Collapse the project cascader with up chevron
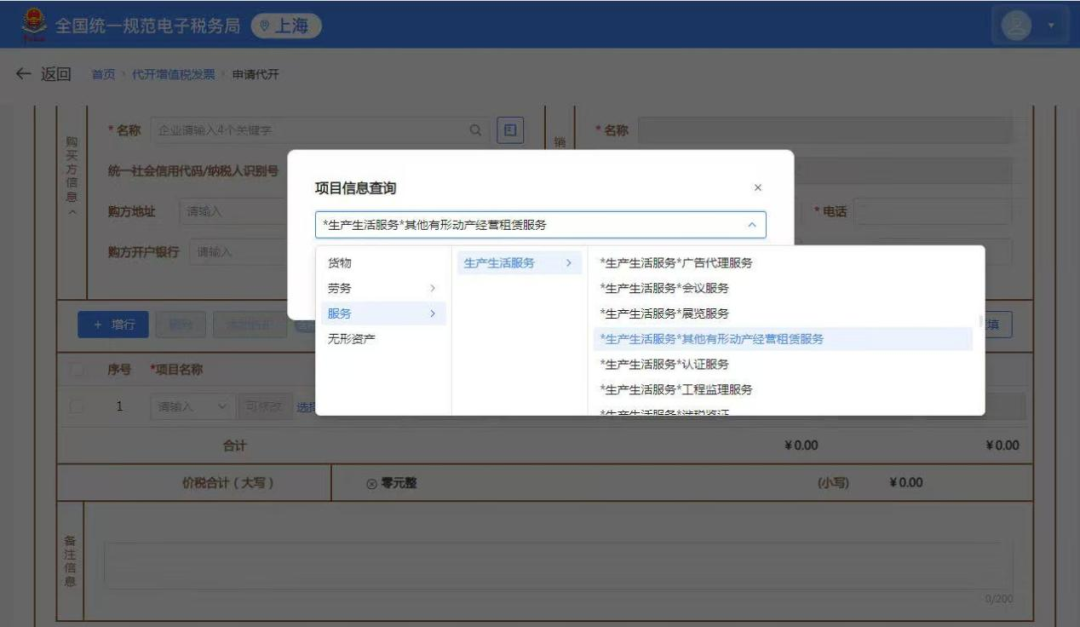 tap(751, 225)
